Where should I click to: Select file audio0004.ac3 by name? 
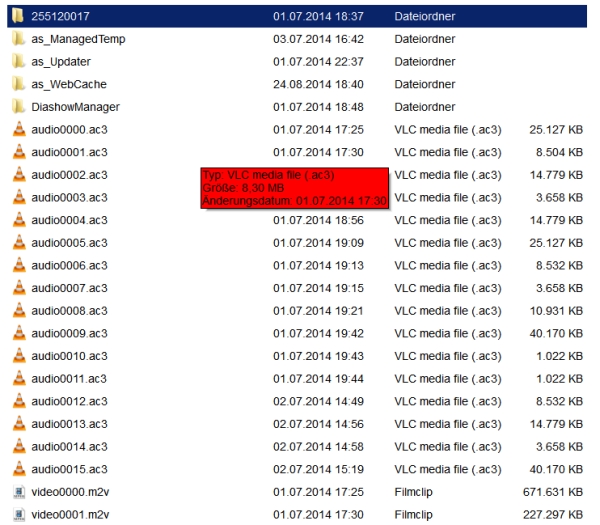pos(69,221)
